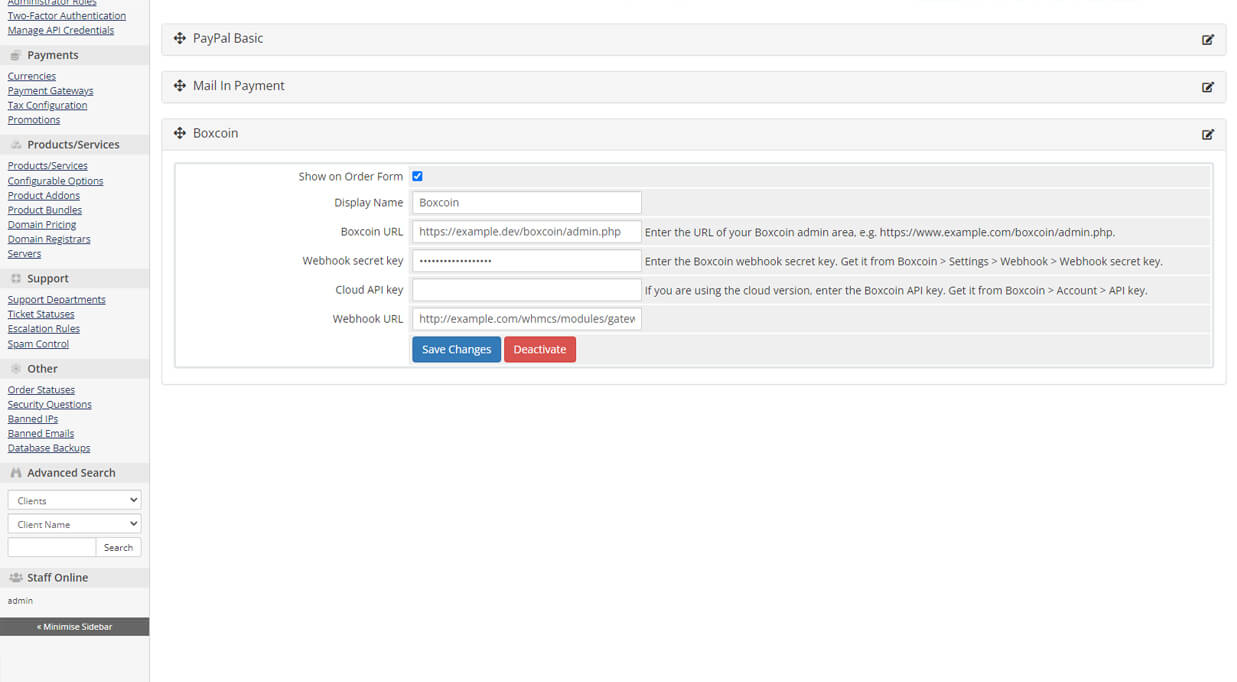Click the PayPal Basic edit icon
Image resolution: width=1237 pixels, height=682 pixels.
point(1207,40)
